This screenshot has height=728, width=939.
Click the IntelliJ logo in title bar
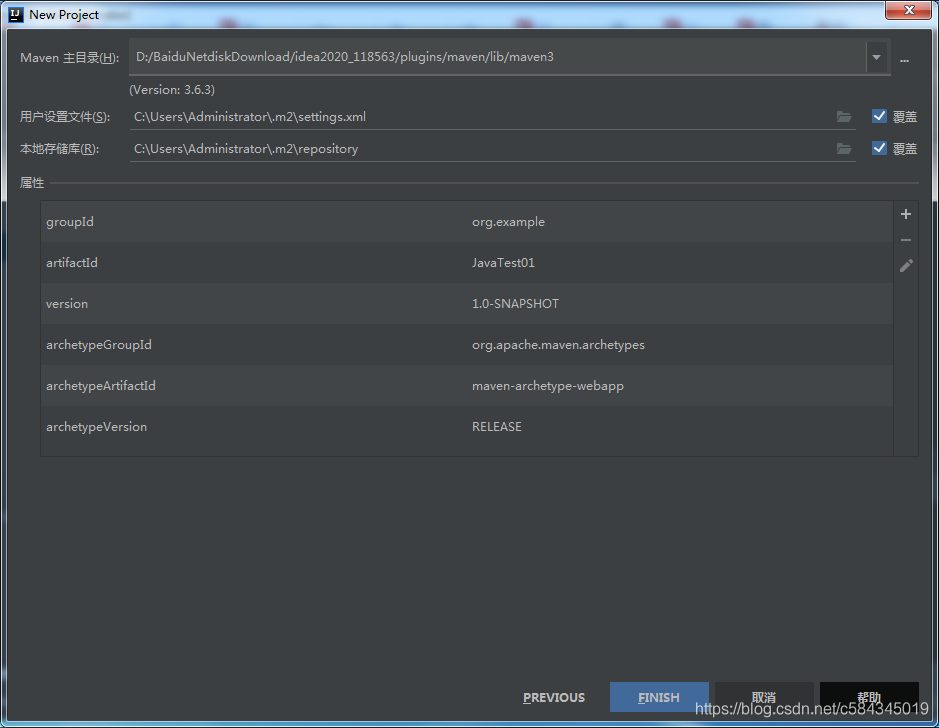(16, 14)
